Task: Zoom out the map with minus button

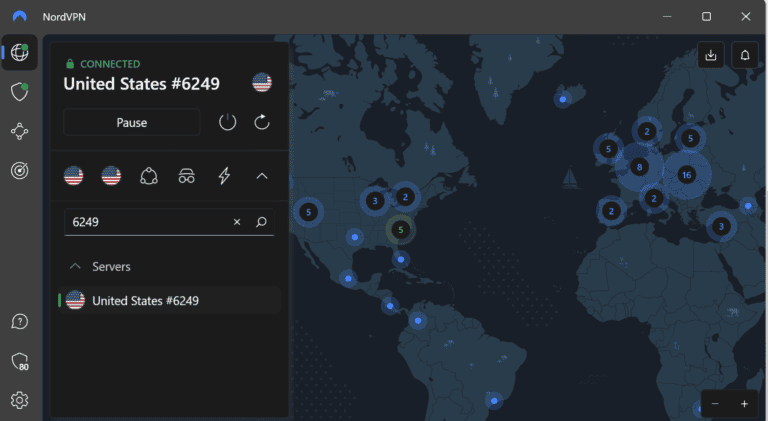Action: (714, 404)
